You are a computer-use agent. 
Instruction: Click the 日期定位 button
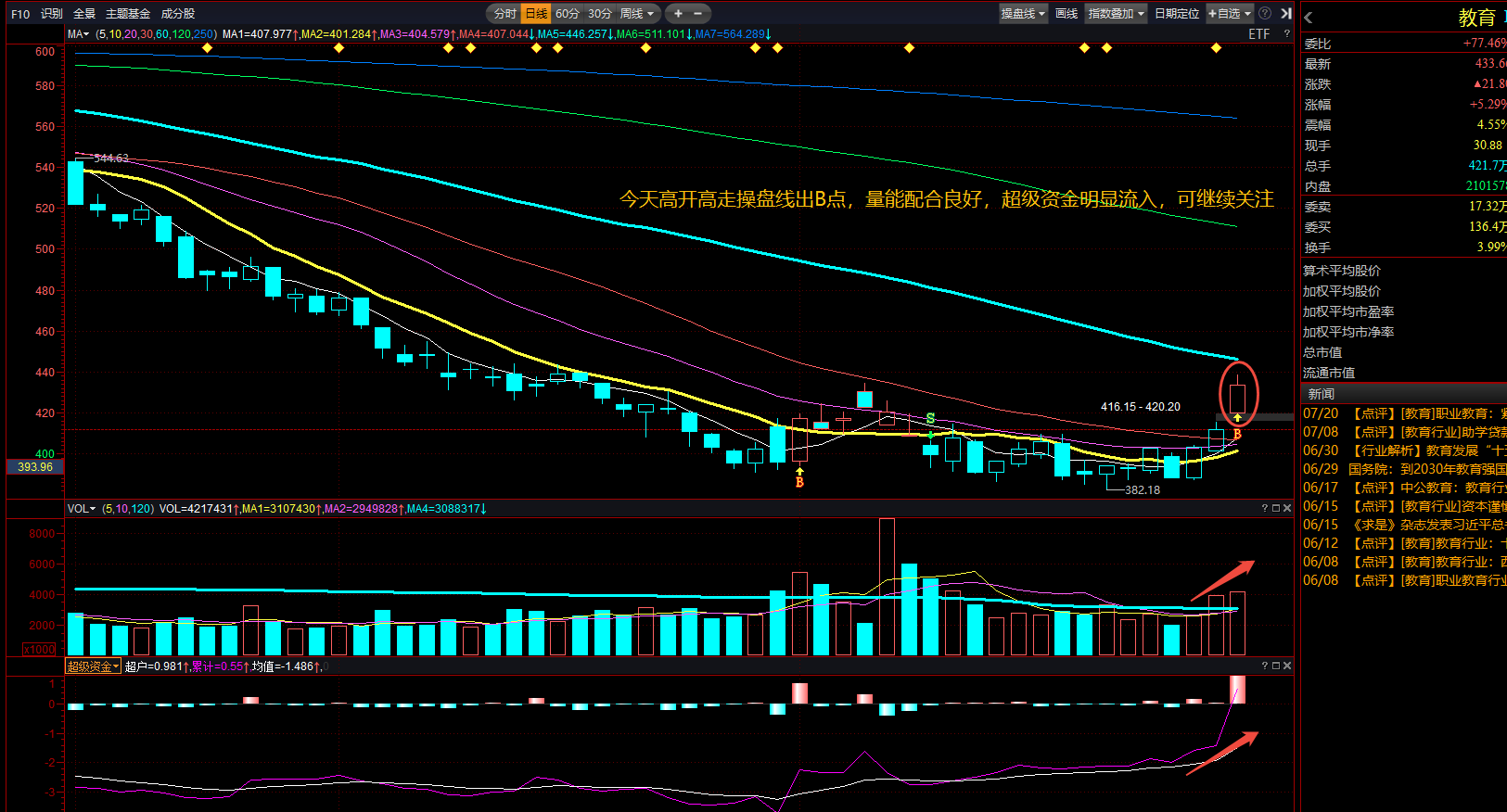[x=1177, y=13]
